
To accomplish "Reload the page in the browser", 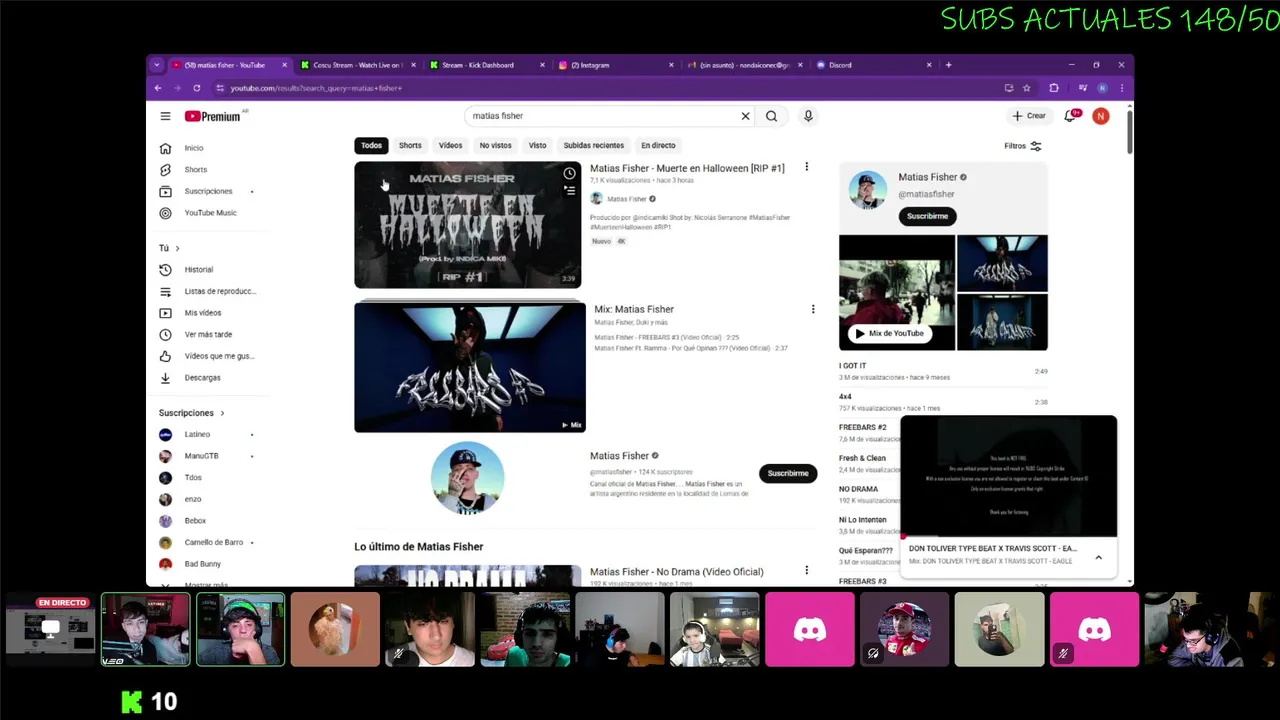I will pos(196,88).
